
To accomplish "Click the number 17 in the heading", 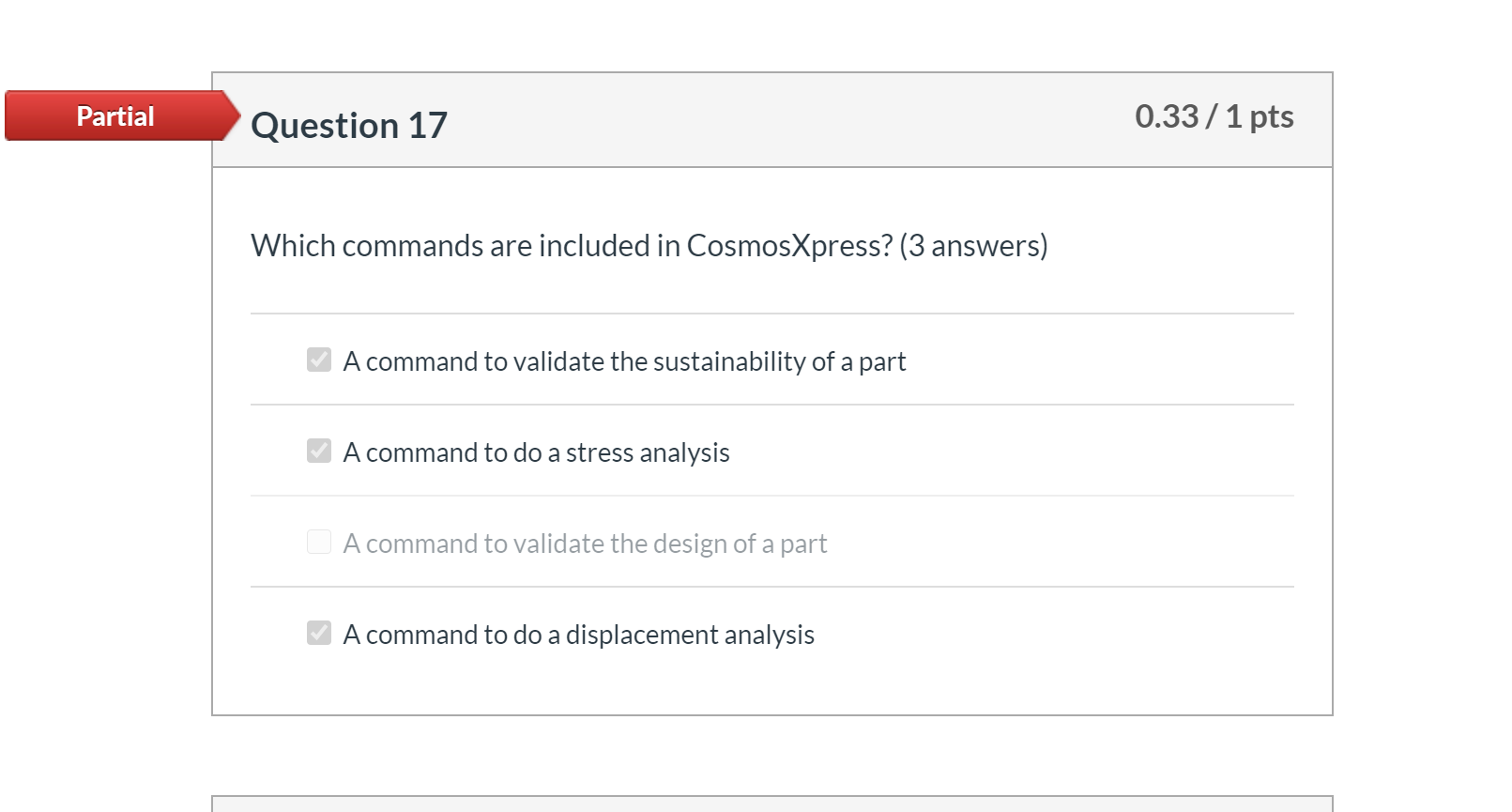I will (427, 126).
